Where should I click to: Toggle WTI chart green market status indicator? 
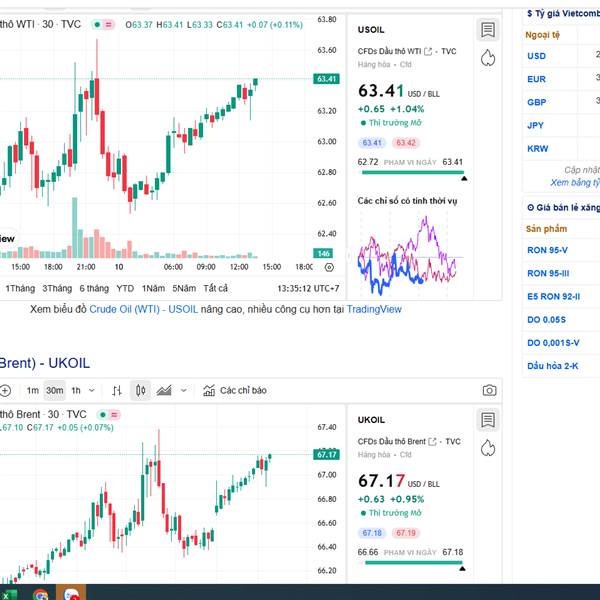click(97, 25)
